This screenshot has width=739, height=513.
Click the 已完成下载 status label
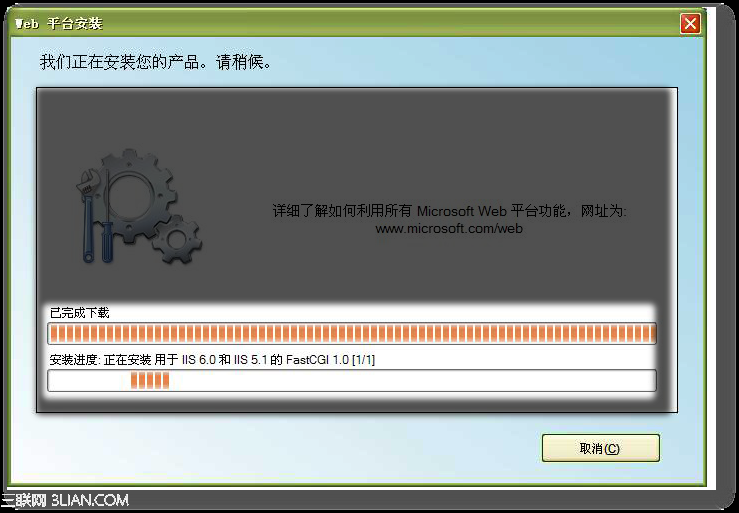coord(80,313)
